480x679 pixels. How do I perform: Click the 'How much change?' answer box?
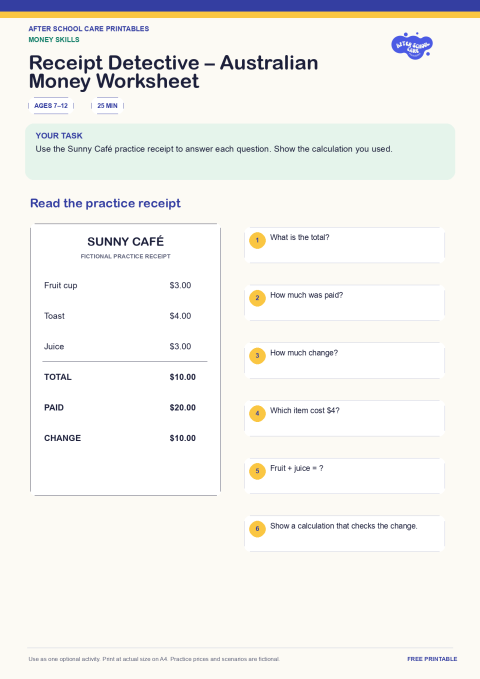344,360
